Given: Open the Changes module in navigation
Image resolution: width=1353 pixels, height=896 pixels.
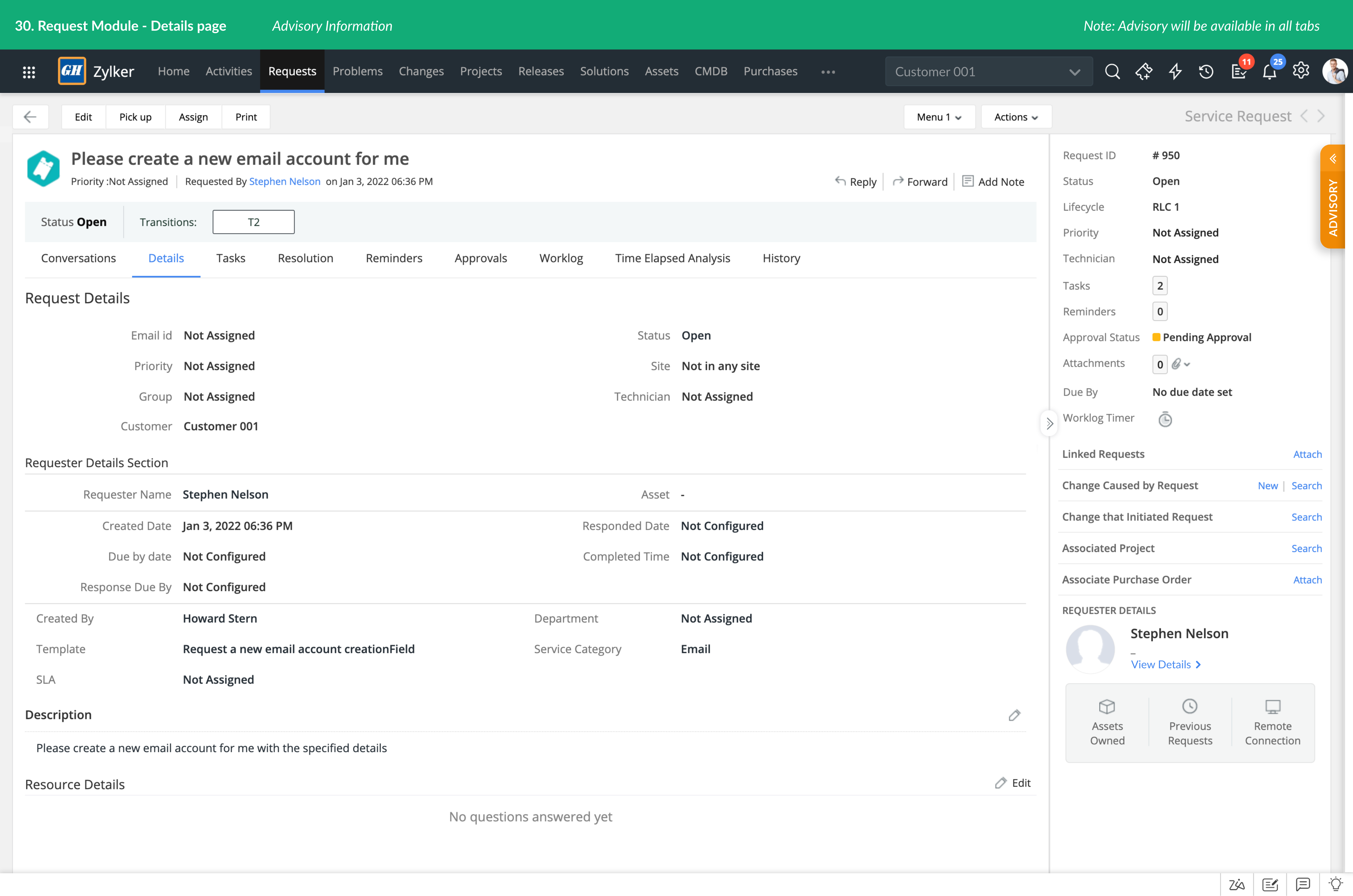Looking at the screenshot, I should 421,72.
